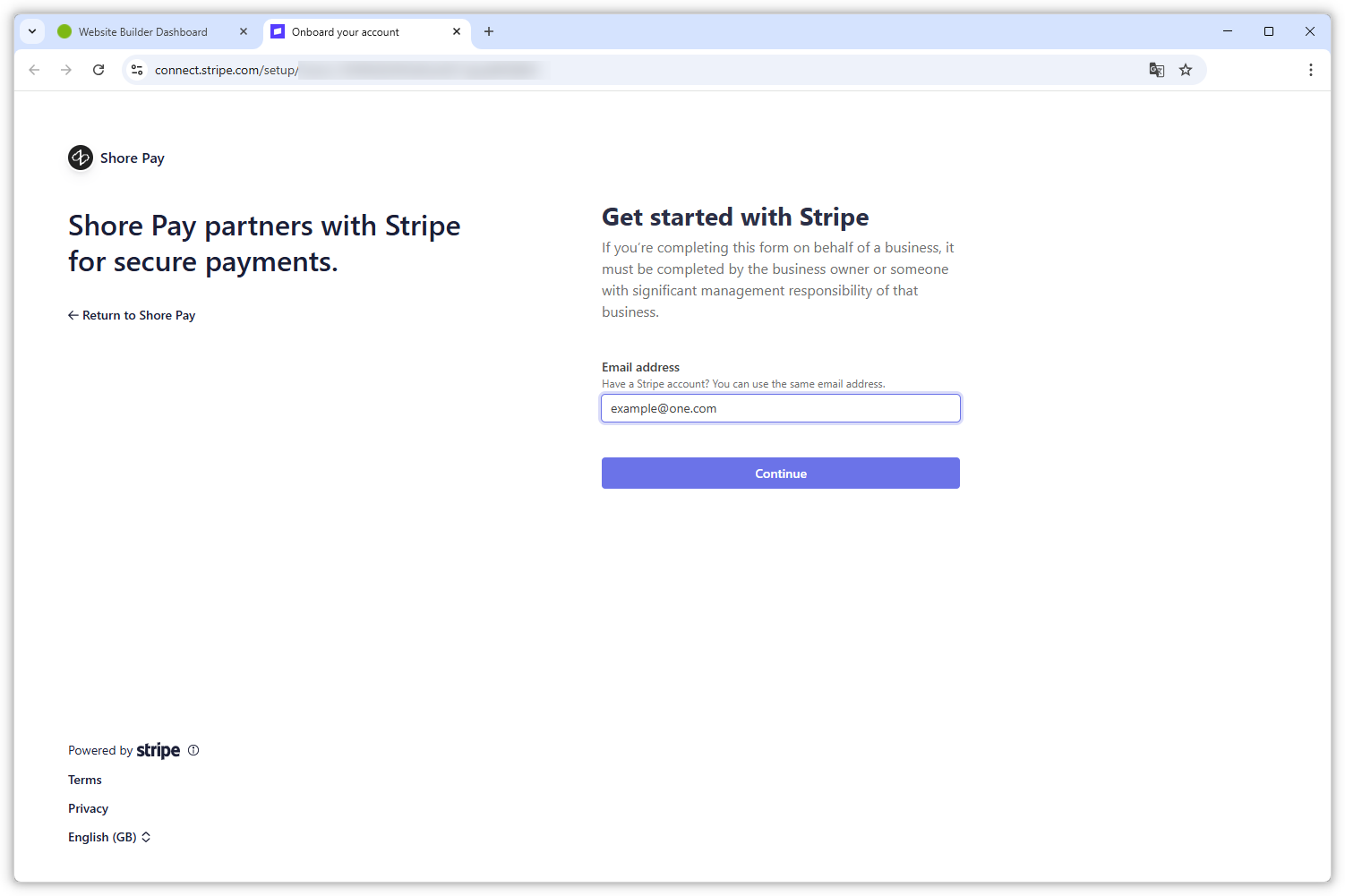Click the Shore Pay circular logo icon
The image size is (1345, 896).
tap(80, 158)
